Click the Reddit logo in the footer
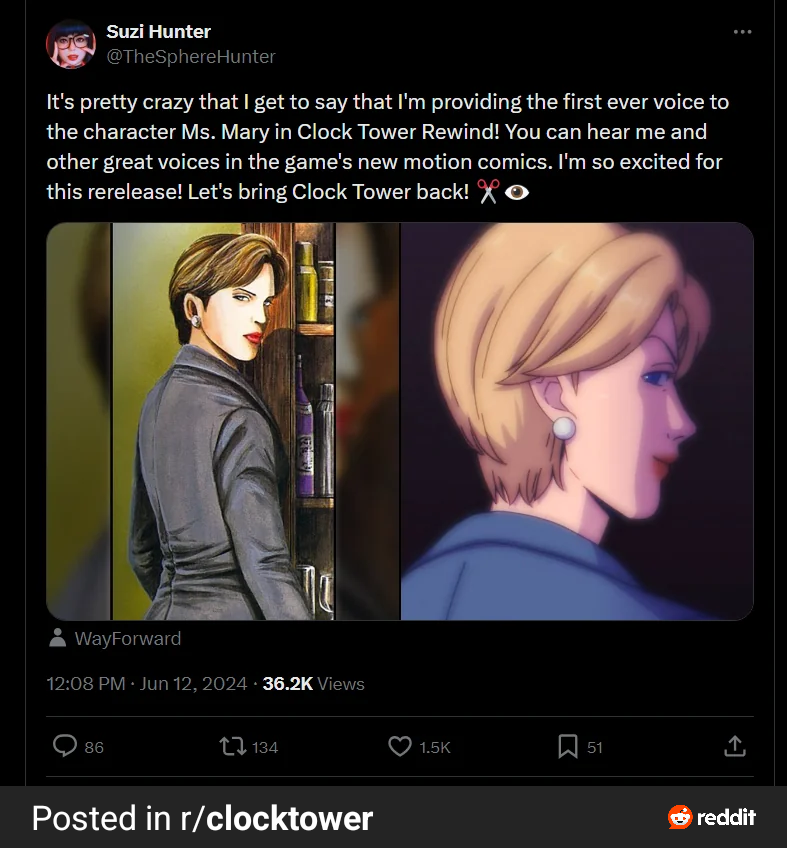This screenshot has height=848, width=787. 711,818
